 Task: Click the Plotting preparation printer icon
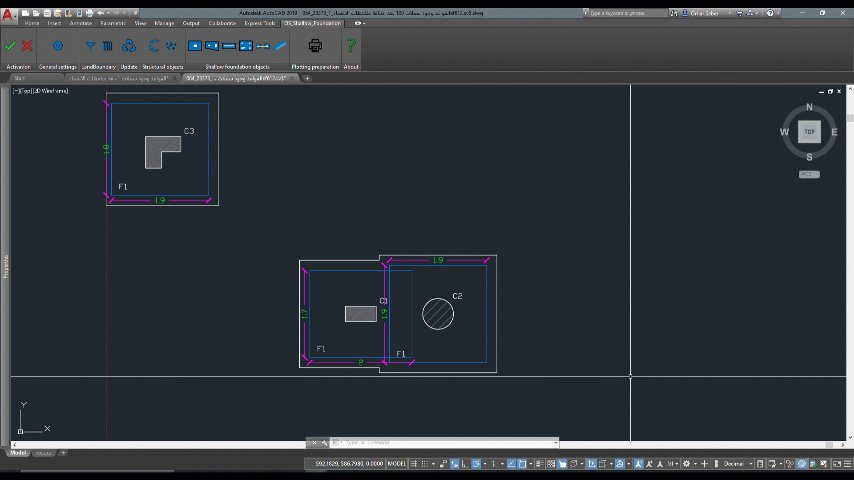point(315,45)
